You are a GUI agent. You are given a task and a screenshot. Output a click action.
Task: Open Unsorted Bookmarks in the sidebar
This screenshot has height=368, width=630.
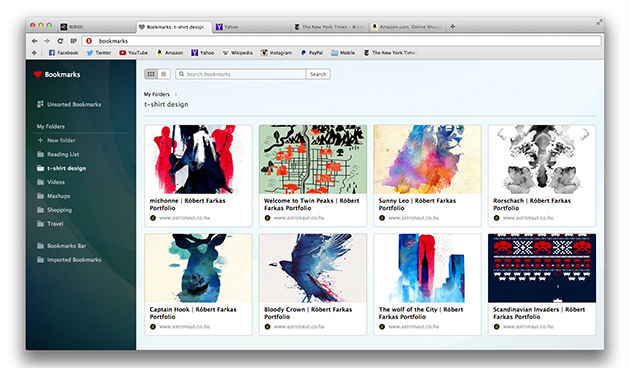tap(69, 104)
